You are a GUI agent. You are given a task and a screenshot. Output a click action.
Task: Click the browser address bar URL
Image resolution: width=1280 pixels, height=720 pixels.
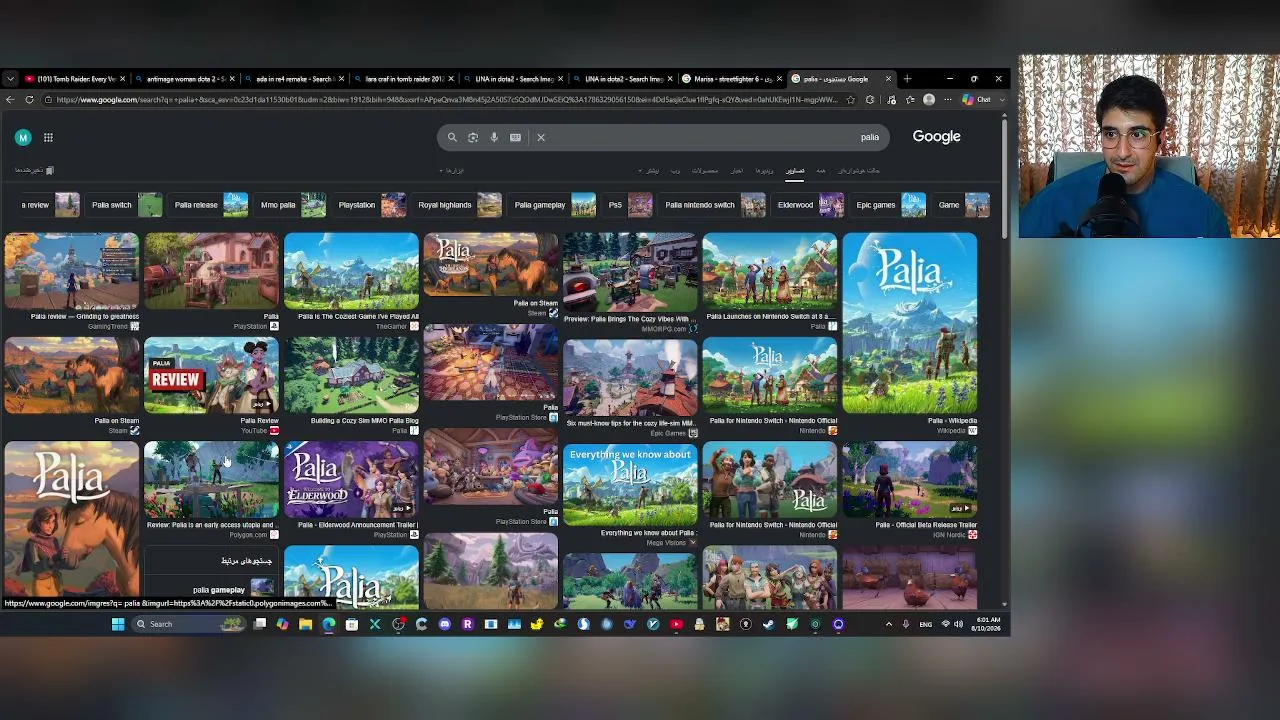coord(447,100)
